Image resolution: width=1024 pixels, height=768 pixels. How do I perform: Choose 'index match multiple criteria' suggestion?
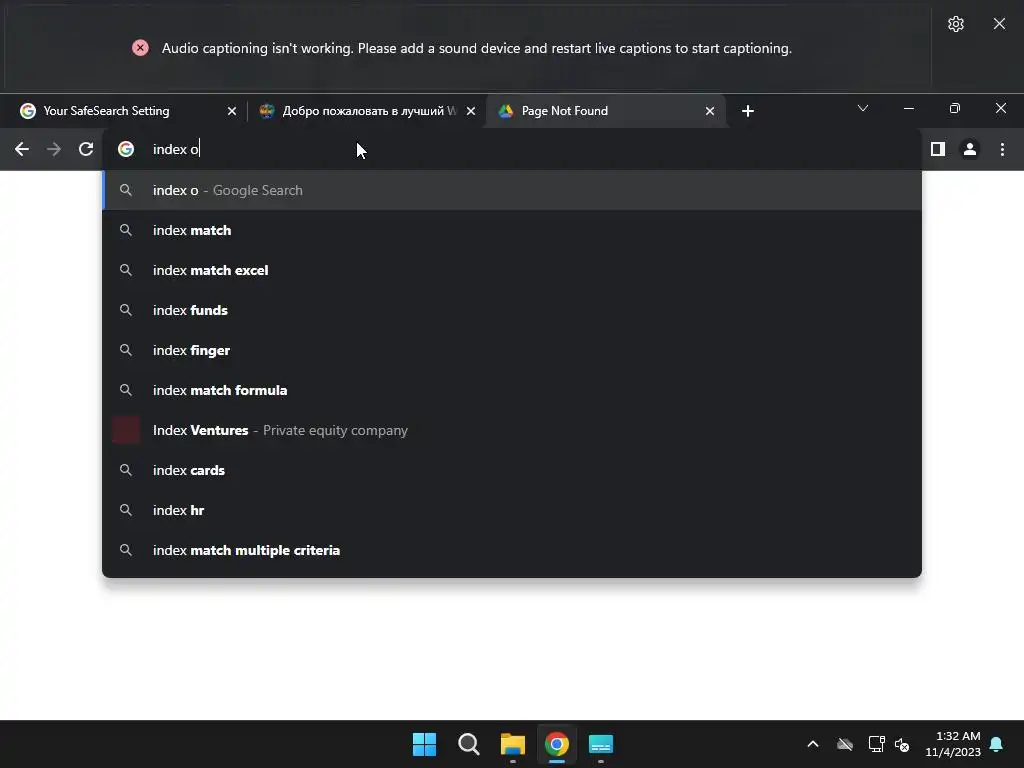click(x=512, y=550)
